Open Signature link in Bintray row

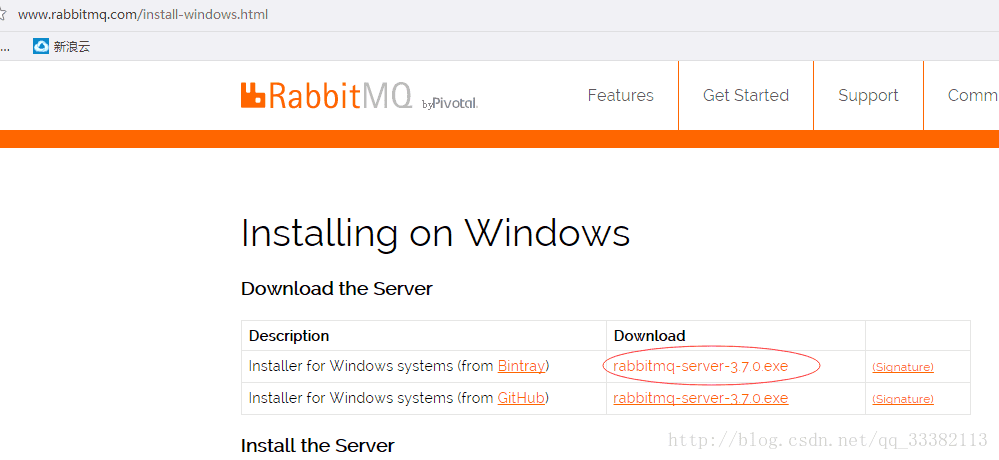coord(903,367)
